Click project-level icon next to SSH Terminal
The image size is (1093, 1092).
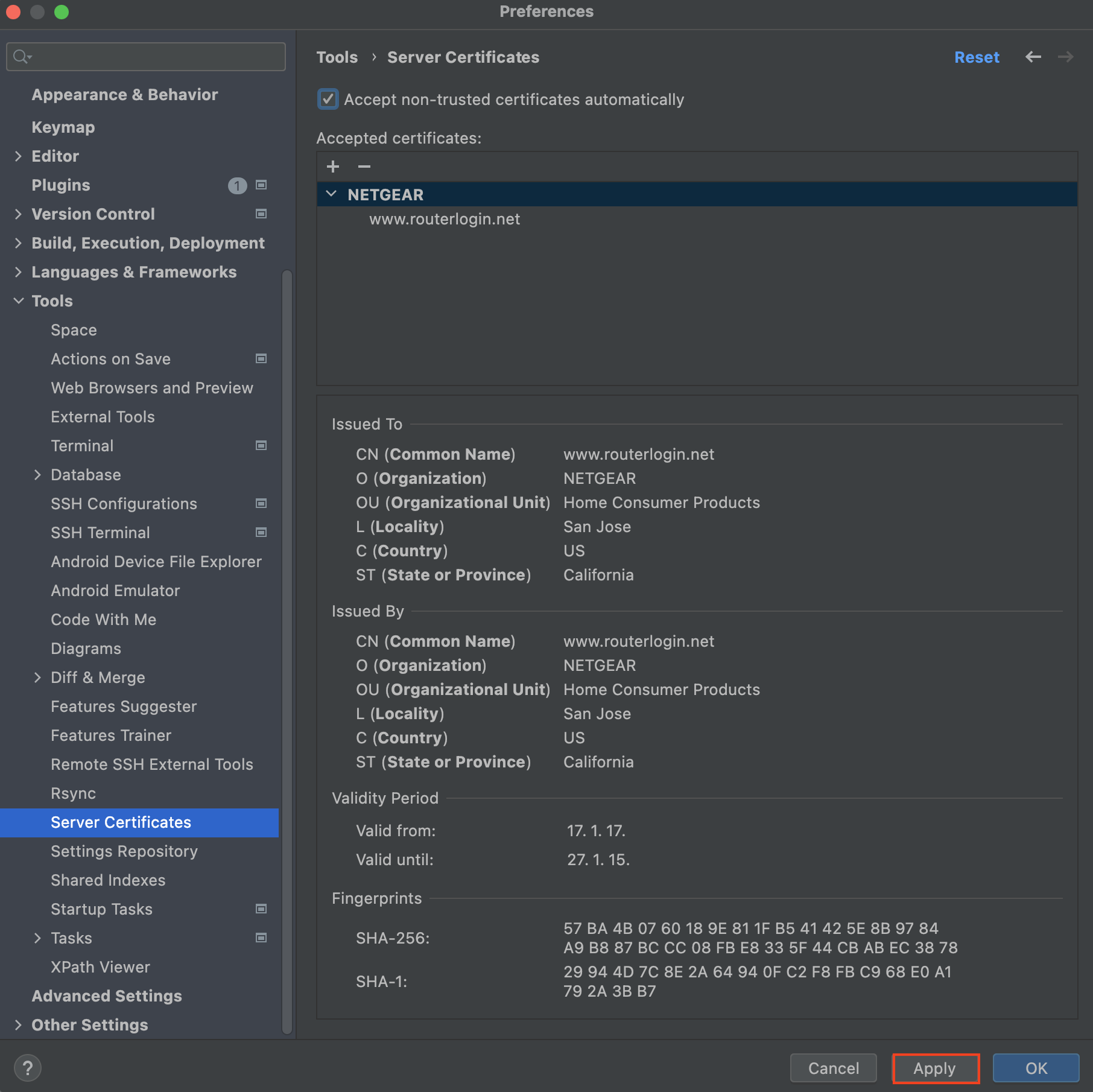coord(261,532)
